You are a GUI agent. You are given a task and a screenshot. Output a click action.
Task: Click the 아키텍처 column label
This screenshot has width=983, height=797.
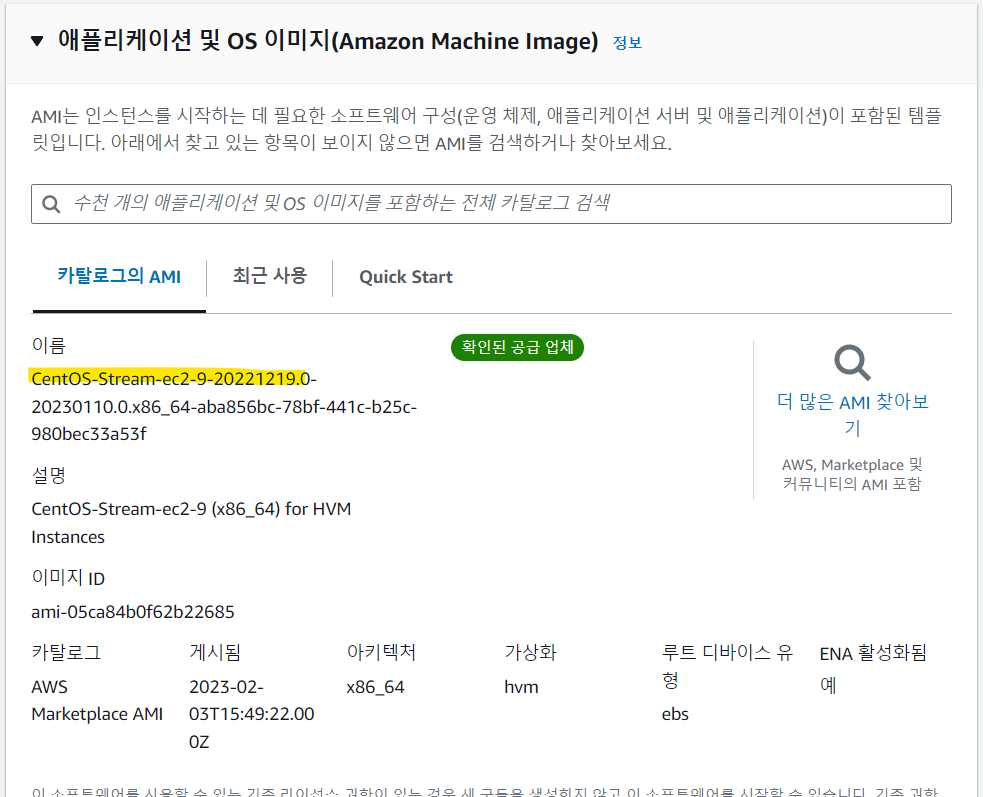[x=381, y=652]
